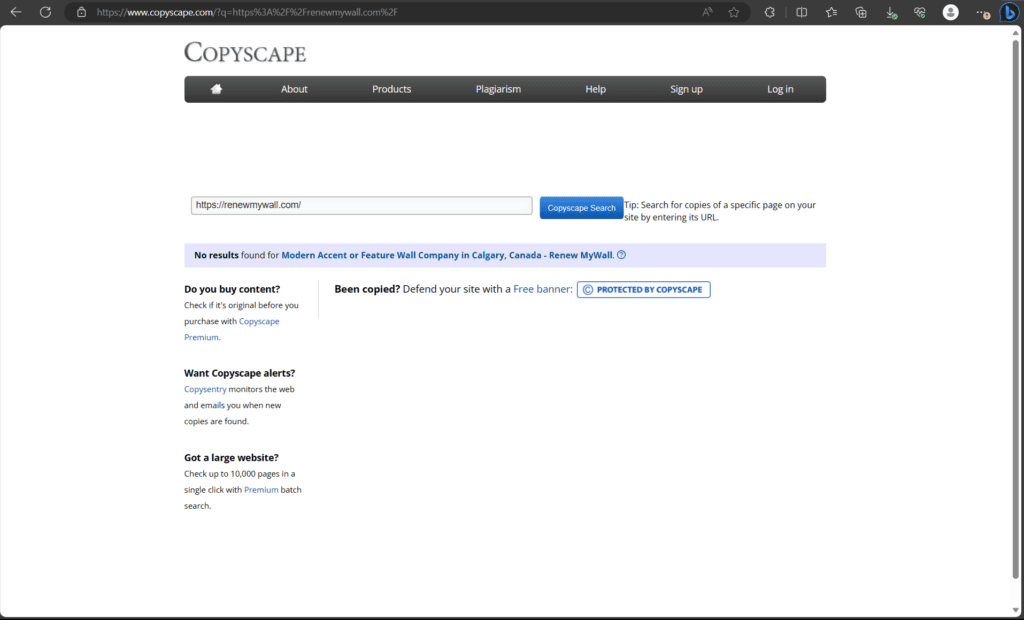Follow the Premium batch search link

[261, 489]
